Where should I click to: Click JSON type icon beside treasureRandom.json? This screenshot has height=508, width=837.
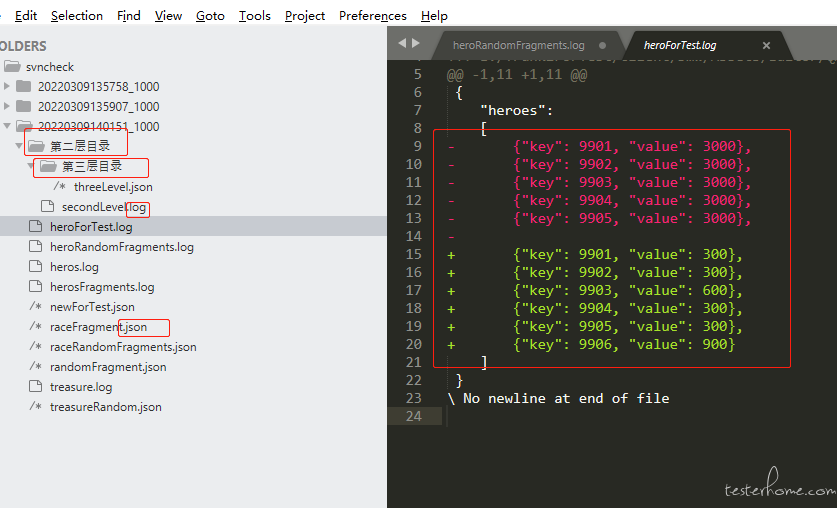(x=35, y=407)
